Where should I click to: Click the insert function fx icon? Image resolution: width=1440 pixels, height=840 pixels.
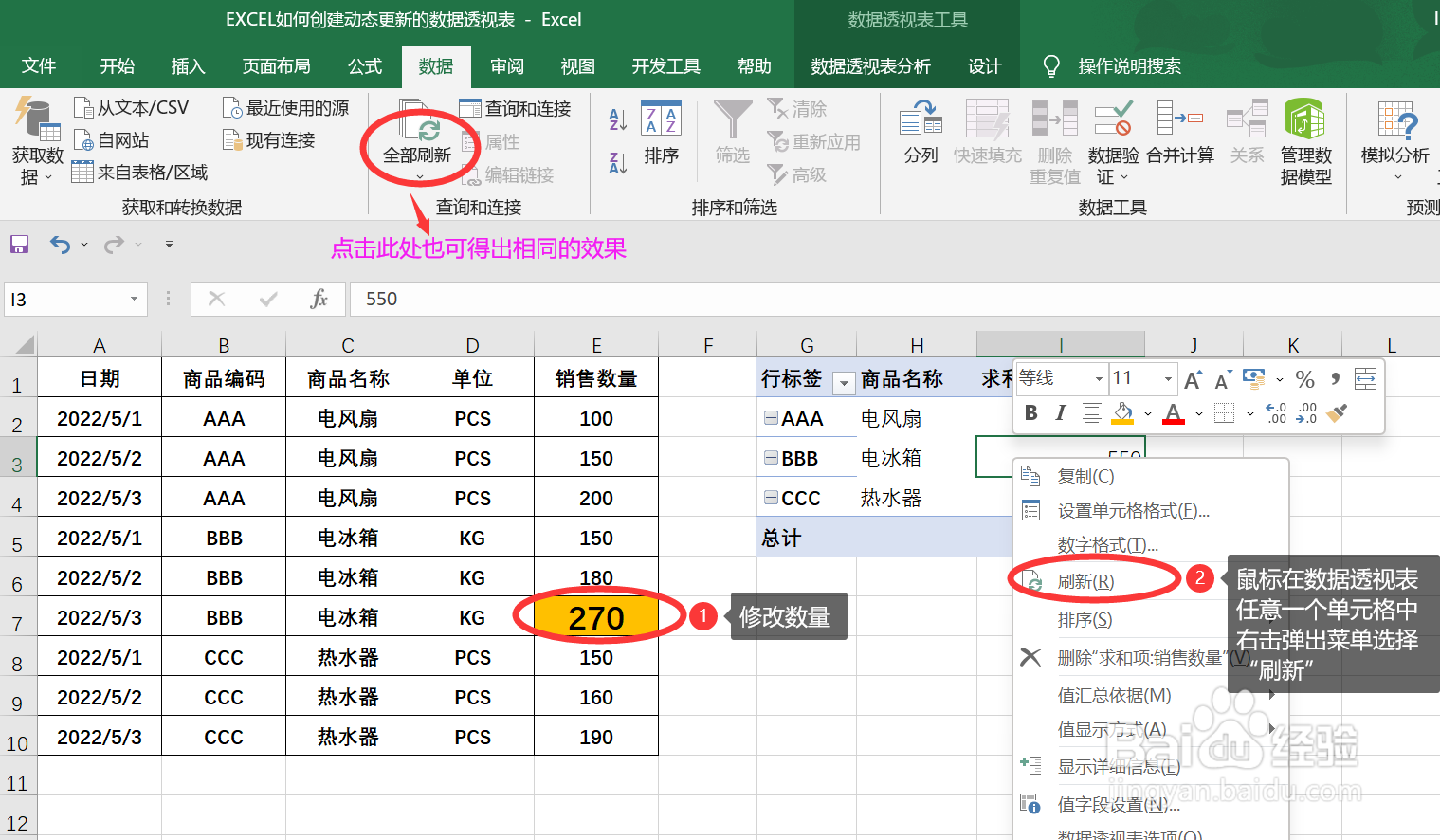[319, 299]
